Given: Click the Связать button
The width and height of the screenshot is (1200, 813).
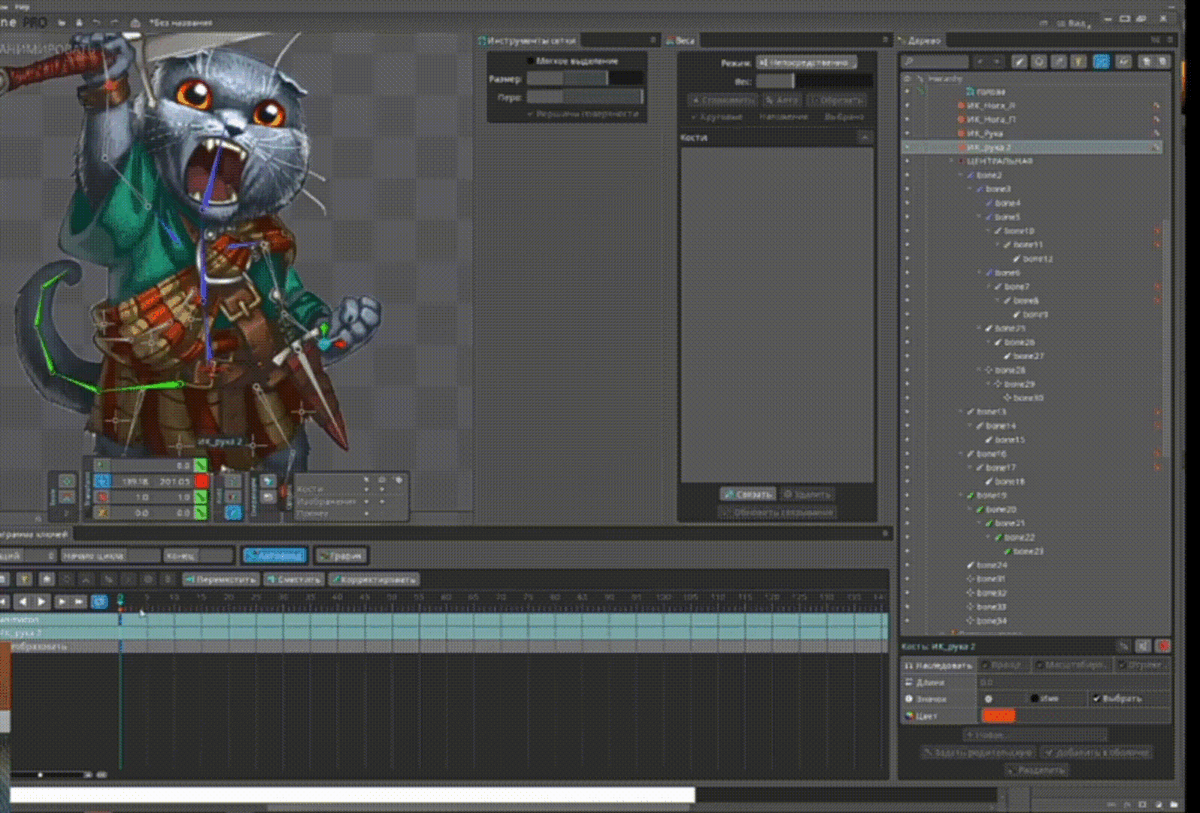Looking at the screenshot, I should click(748, 494).
